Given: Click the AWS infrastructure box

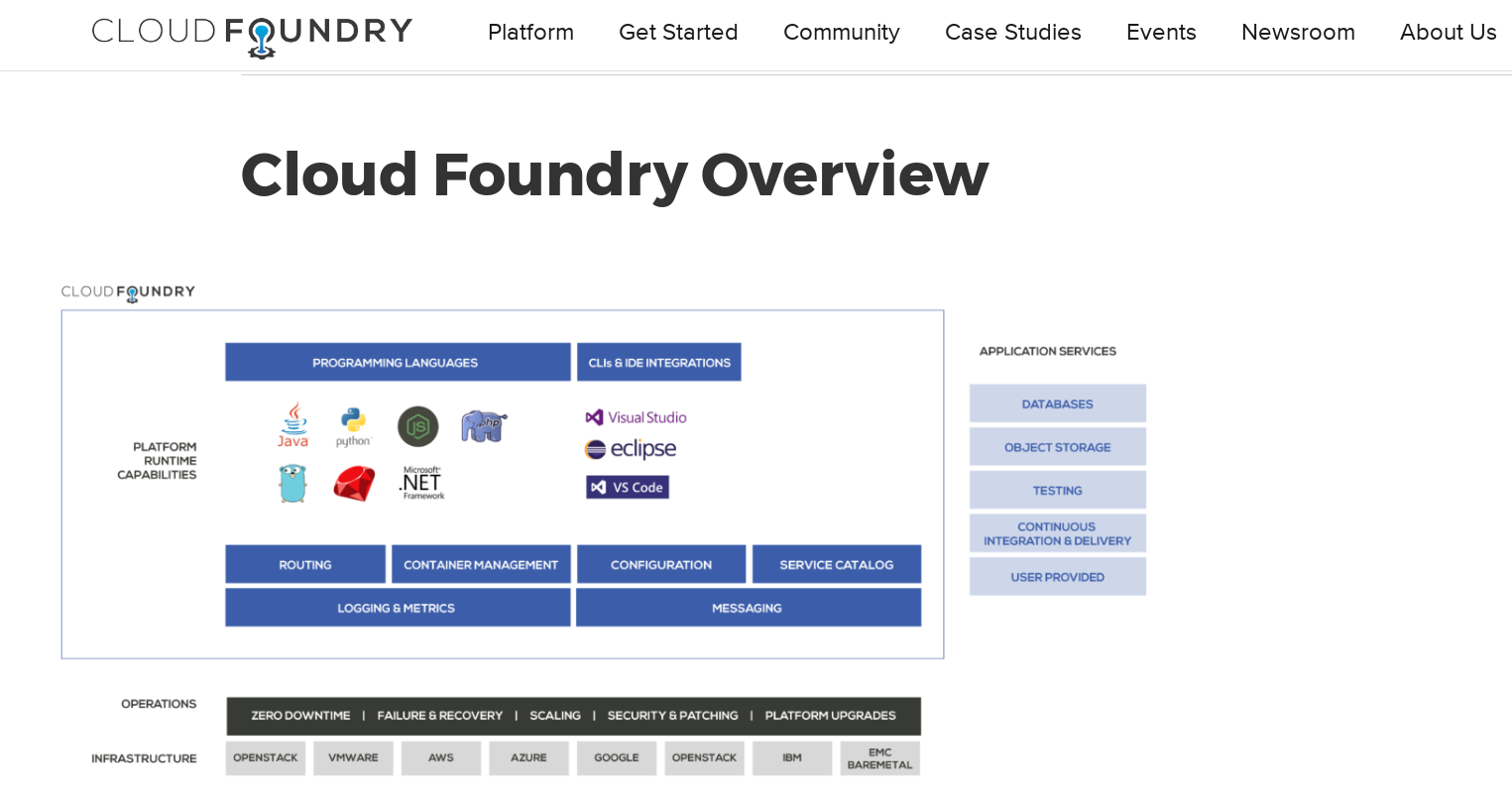Looking at the screenshot, I should (x=441, y=758).
